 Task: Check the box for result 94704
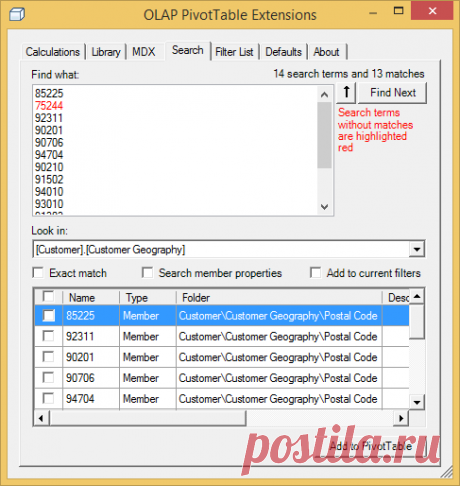point(48,398)
